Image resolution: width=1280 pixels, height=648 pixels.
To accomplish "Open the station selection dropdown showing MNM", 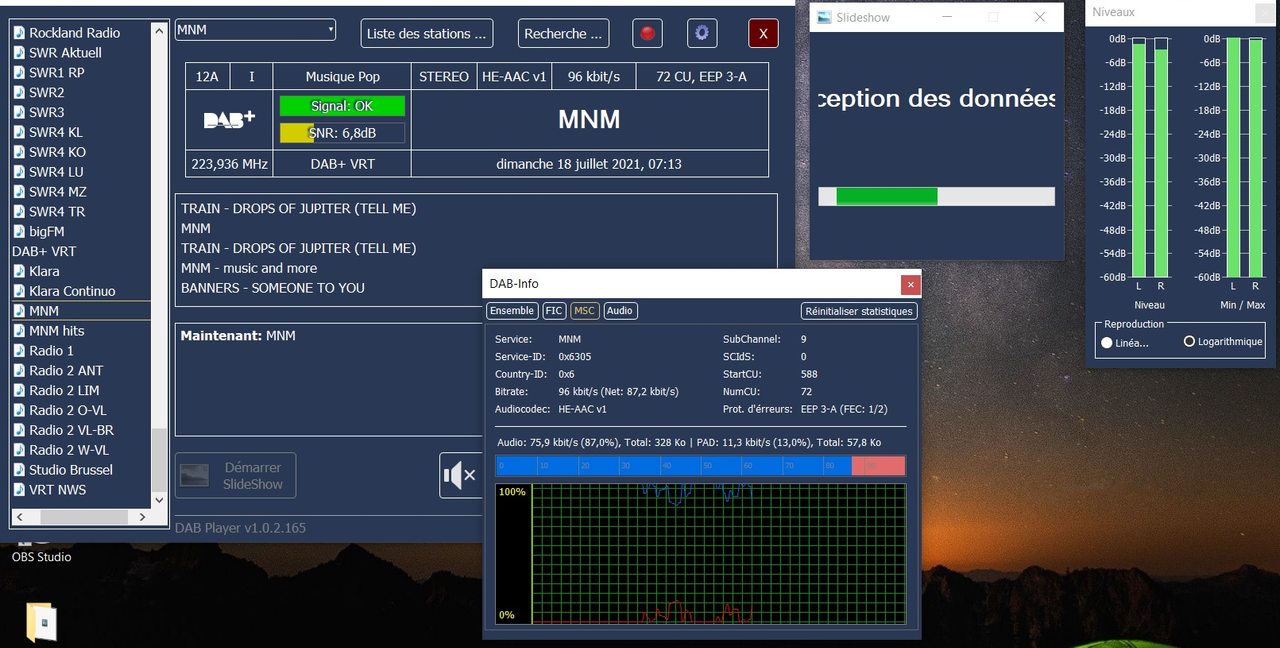I will pos(255,30).
